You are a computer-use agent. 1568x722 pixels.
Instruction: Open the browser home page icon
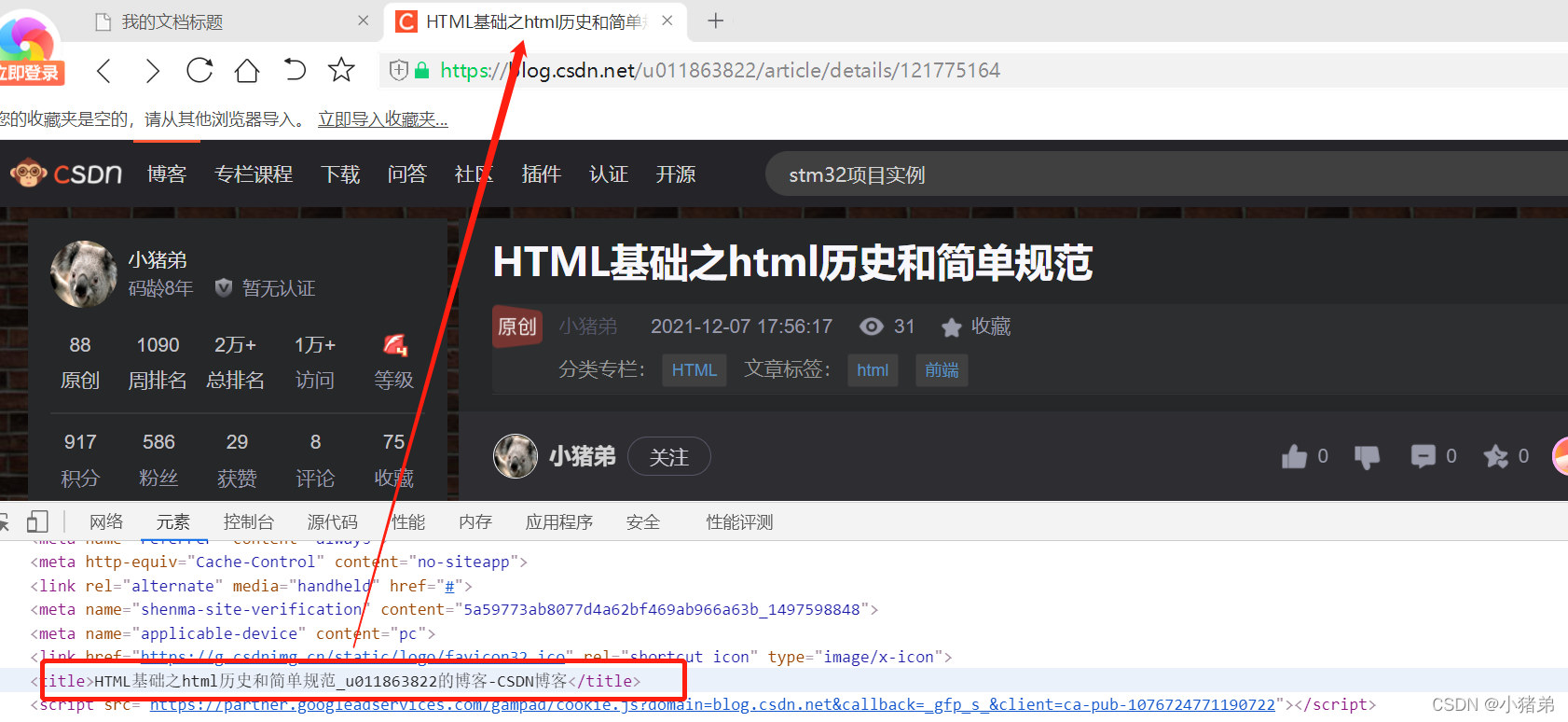point(247,70)
